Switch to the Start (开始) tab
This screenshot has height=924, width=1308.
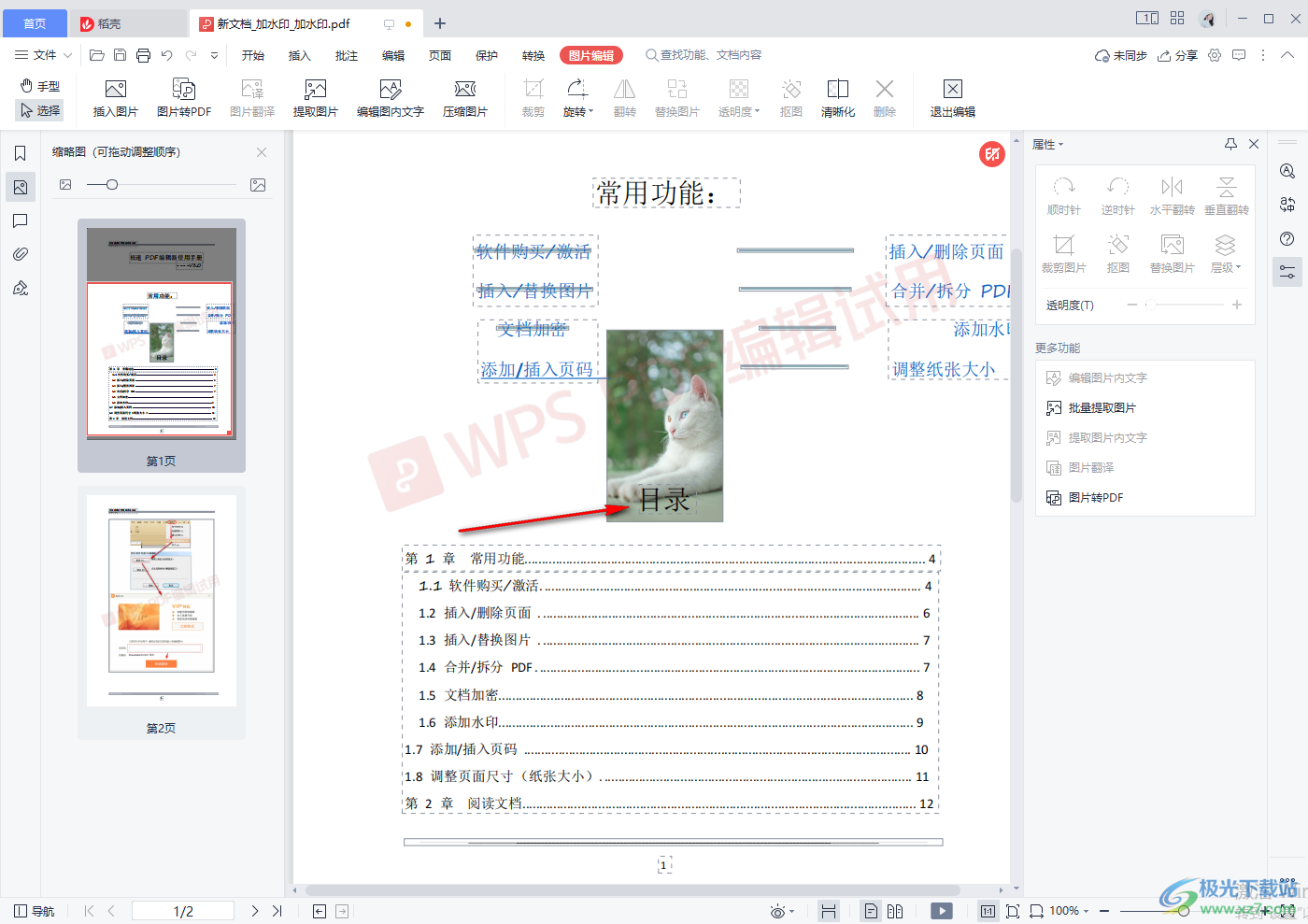pyautogui.click(x=253, y=55)
